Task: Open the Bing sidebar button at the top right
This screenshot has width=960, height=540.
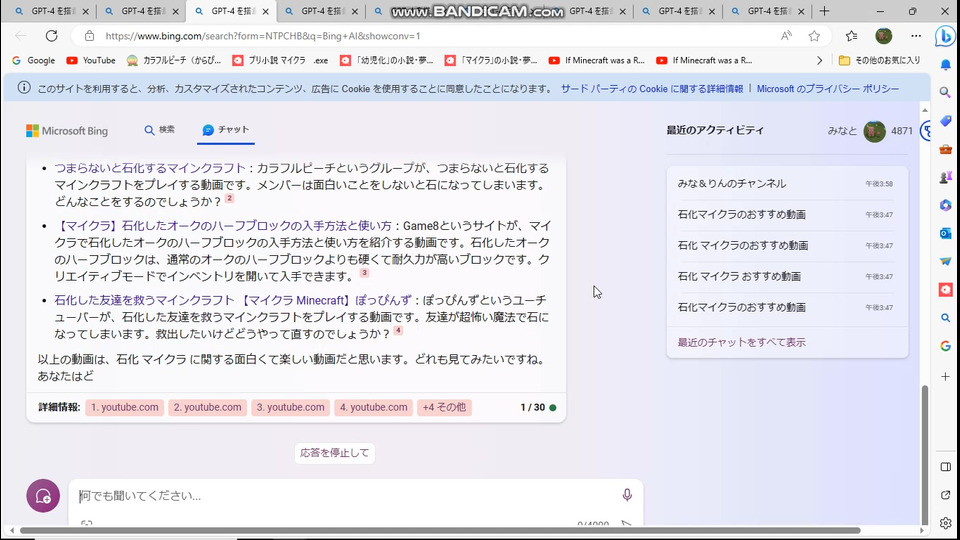Action: (945, 37)
